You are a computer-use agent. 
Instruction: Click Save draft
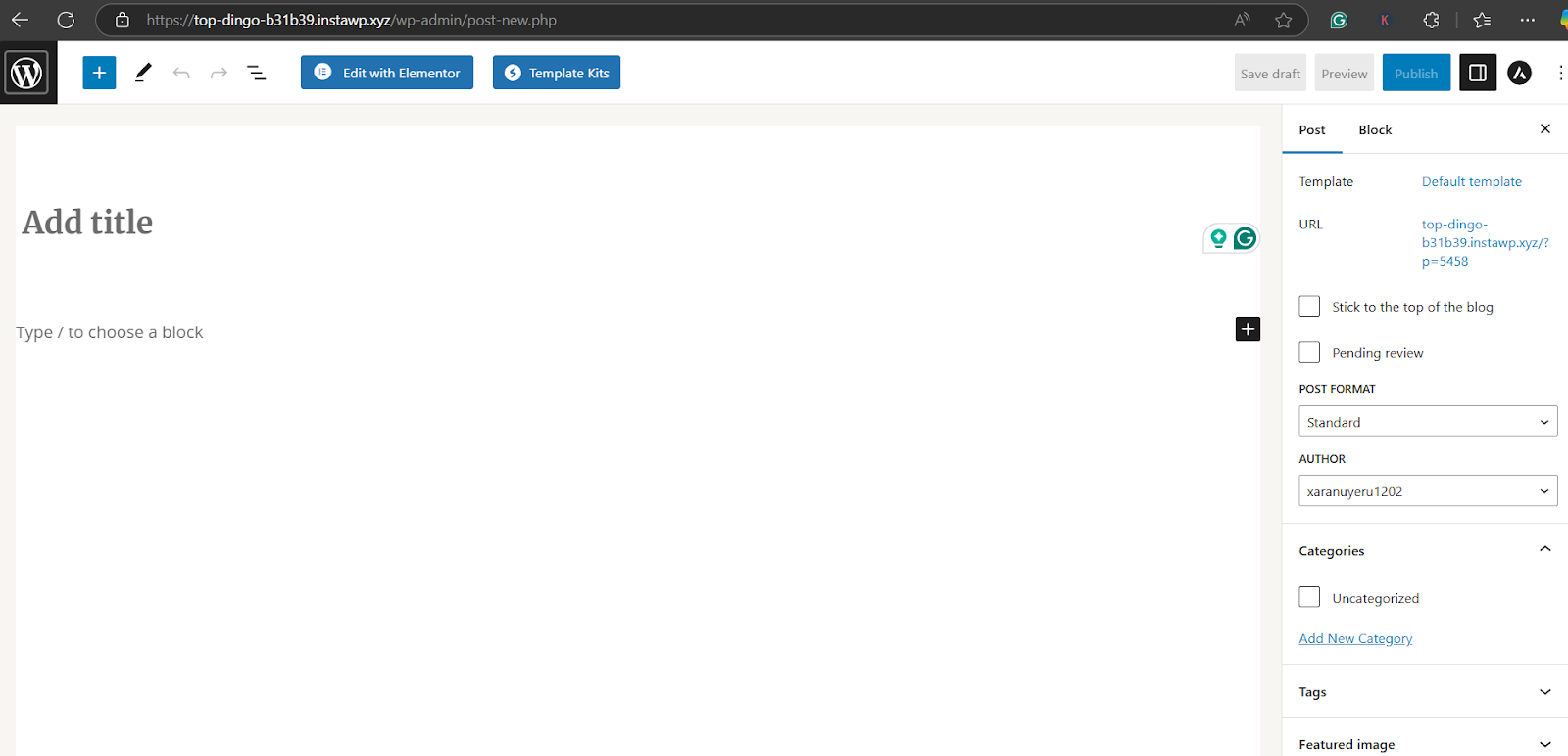coord(1270,74)
